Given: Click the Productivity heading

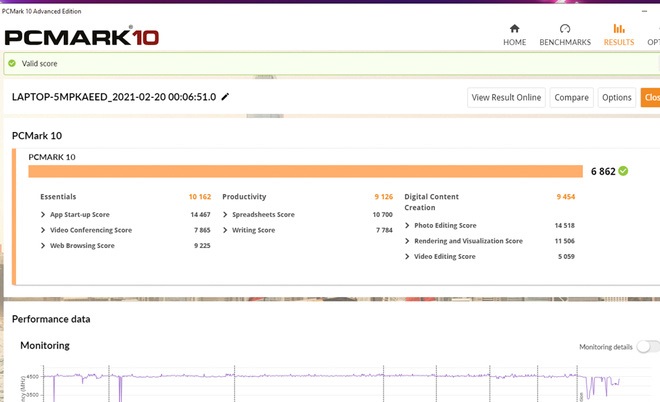Looking at the screenshot, I should [x=244, y=197].
